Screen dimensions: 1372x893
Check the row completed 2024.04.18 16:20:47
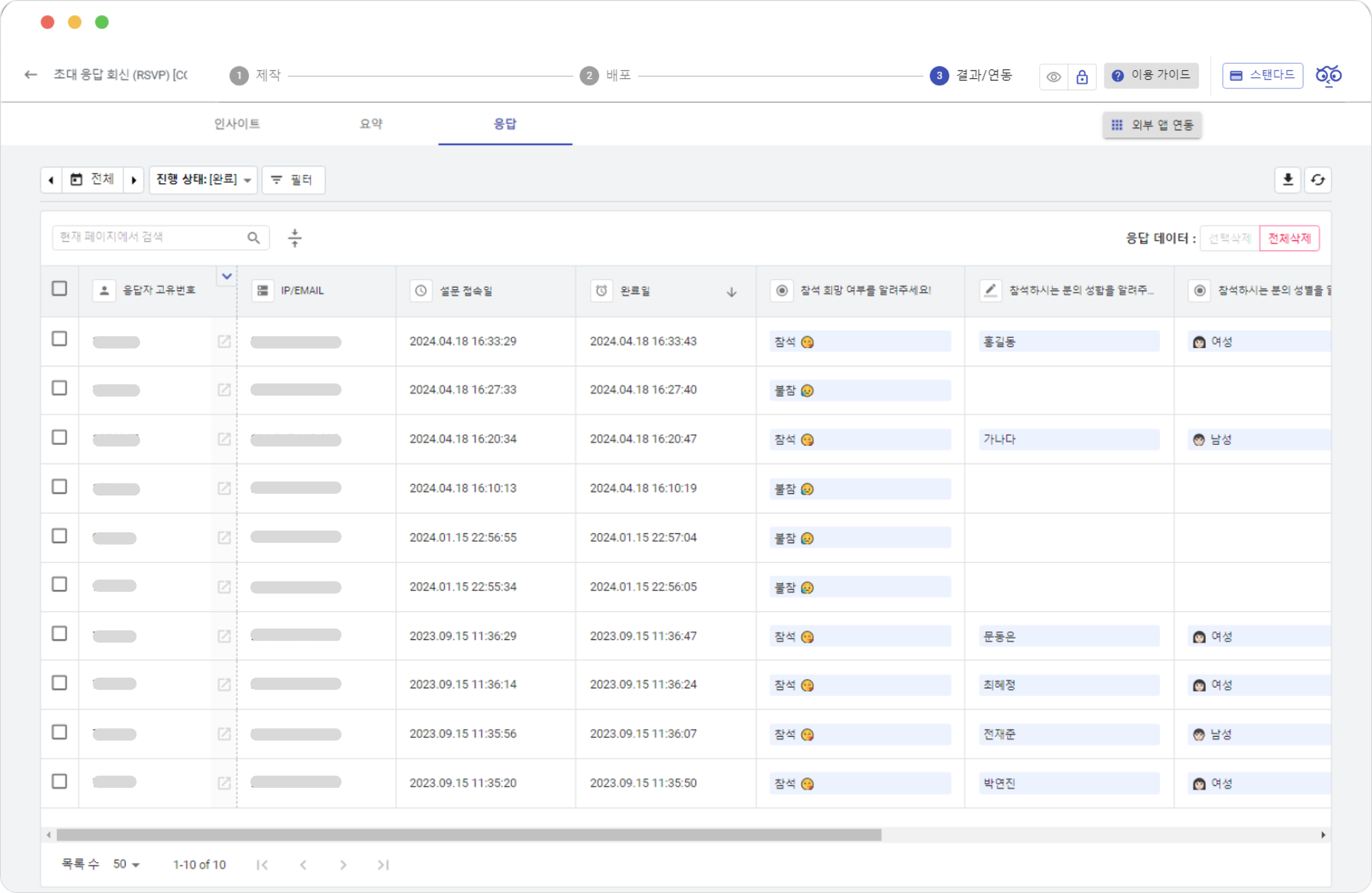[x=60, y=438]
